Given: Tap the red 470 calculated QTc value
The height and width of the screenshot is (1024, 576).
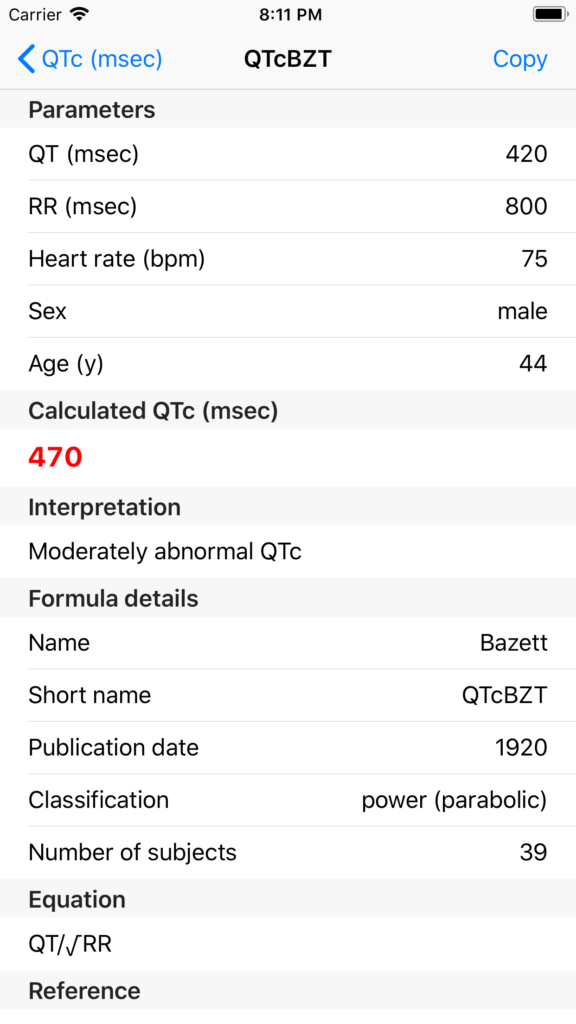Looking at the screenshot, I should 55,457.
